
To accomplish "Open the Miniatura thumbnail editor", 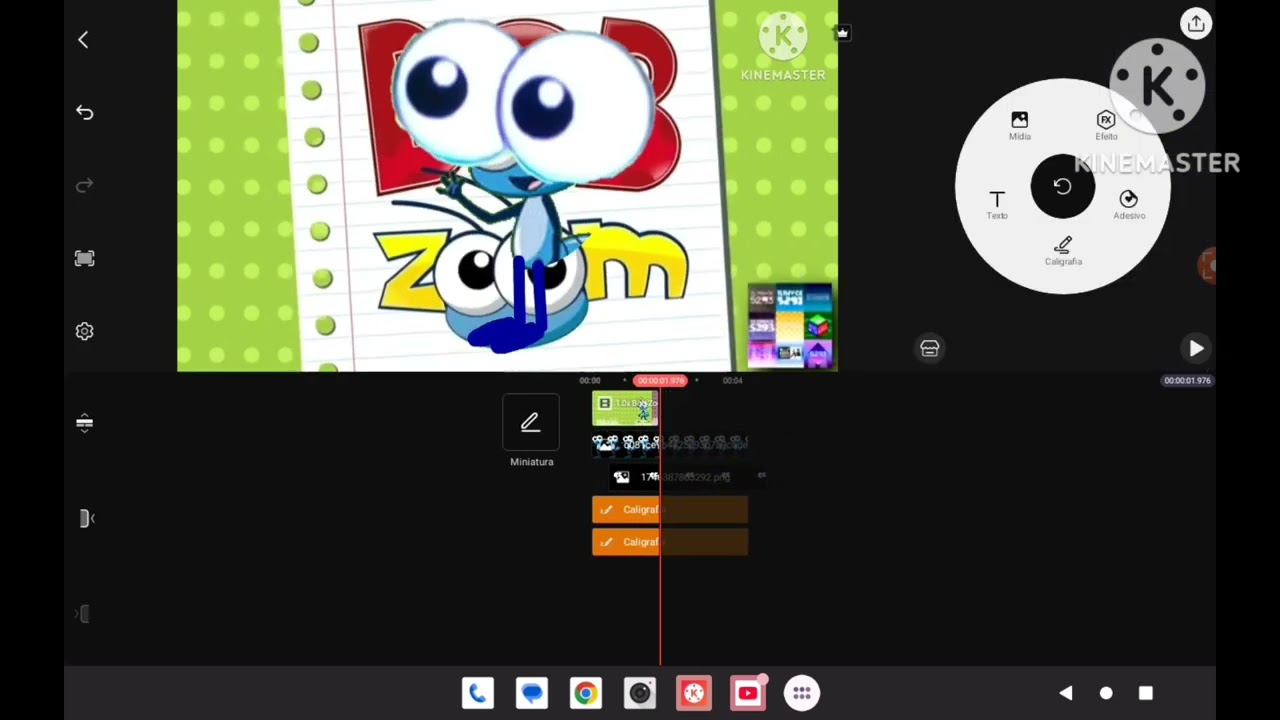I will [x=531, y=432].
